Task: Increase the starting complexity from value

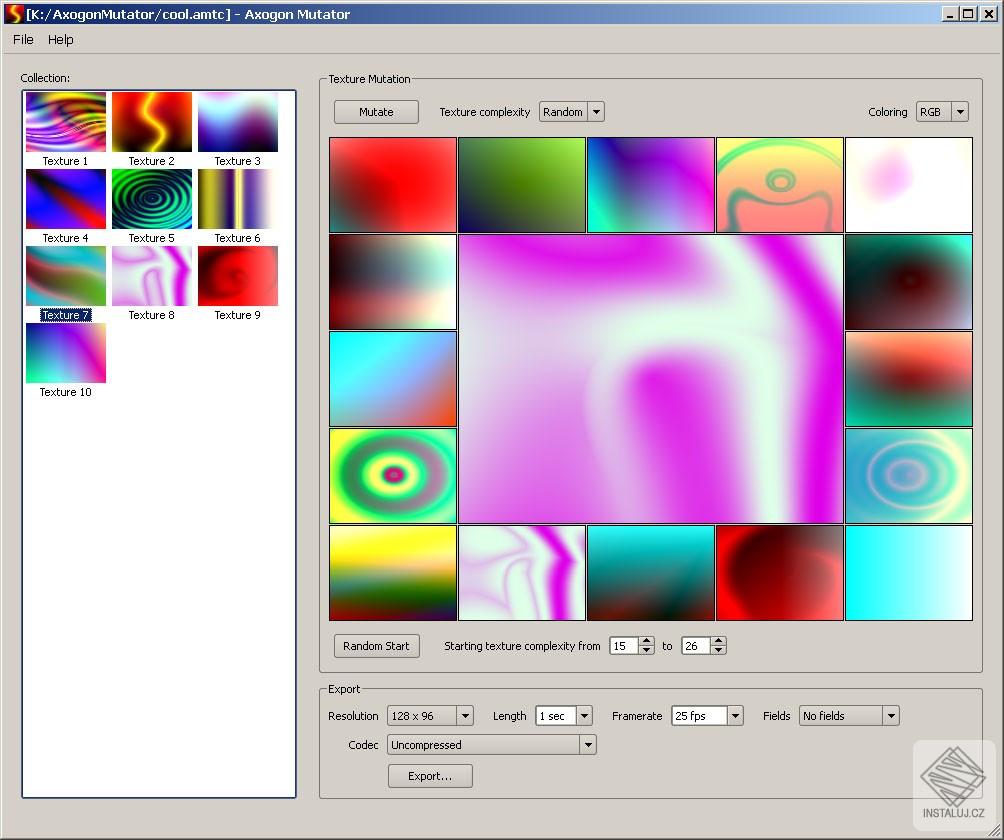Action: [x=647, y=641]
